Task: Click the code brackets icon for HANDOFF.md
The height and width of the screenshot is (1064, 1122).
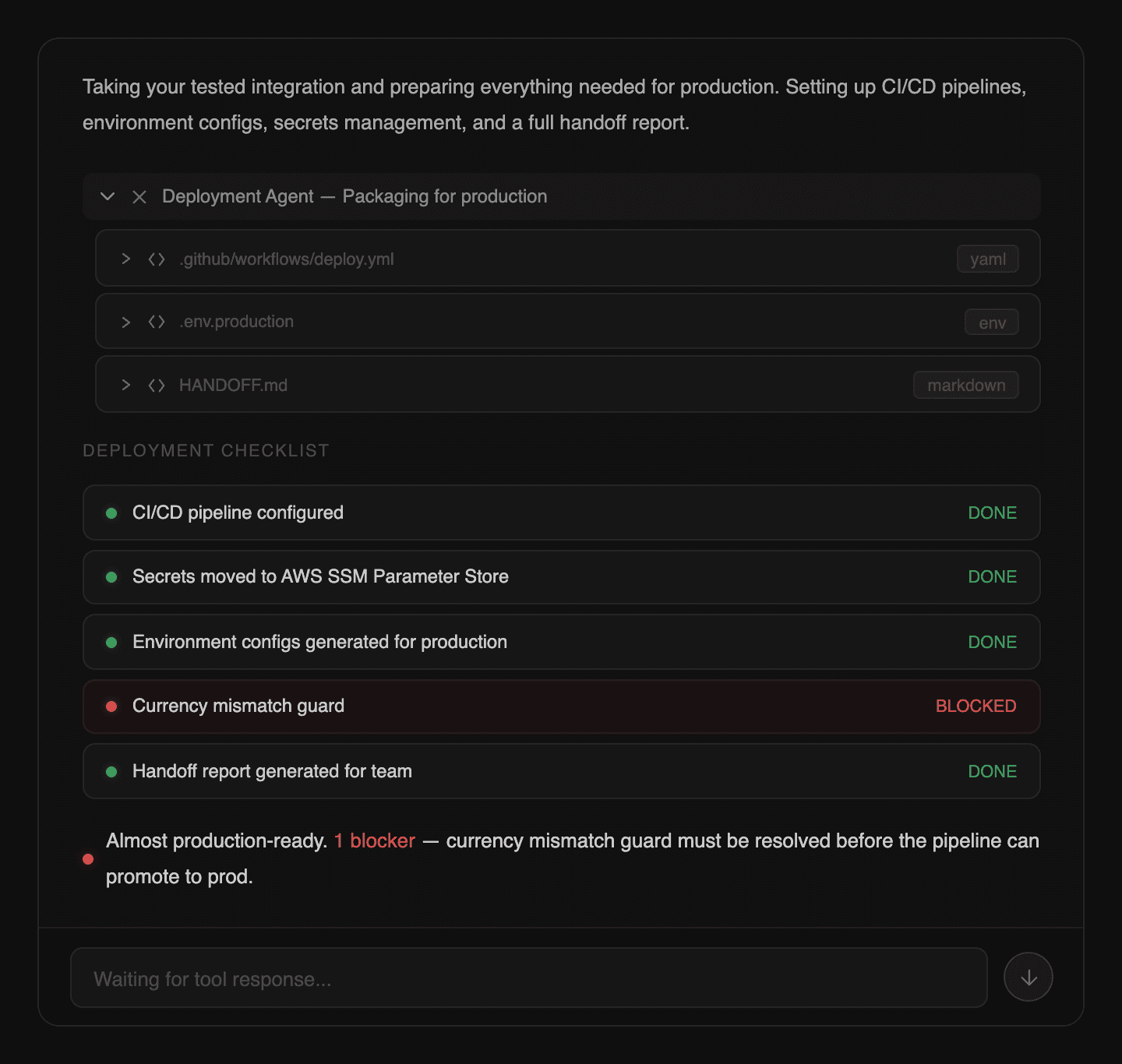Action: pos(157,385)
